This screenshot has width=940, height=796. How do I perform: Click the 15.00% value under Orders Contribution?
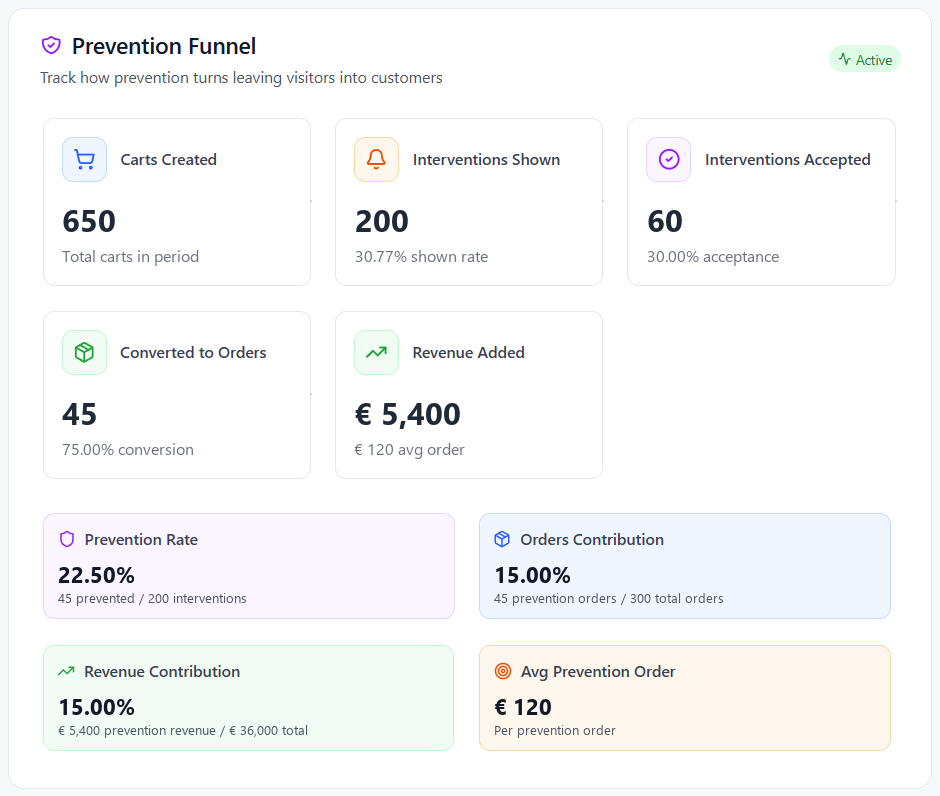[x=532, y=575]
